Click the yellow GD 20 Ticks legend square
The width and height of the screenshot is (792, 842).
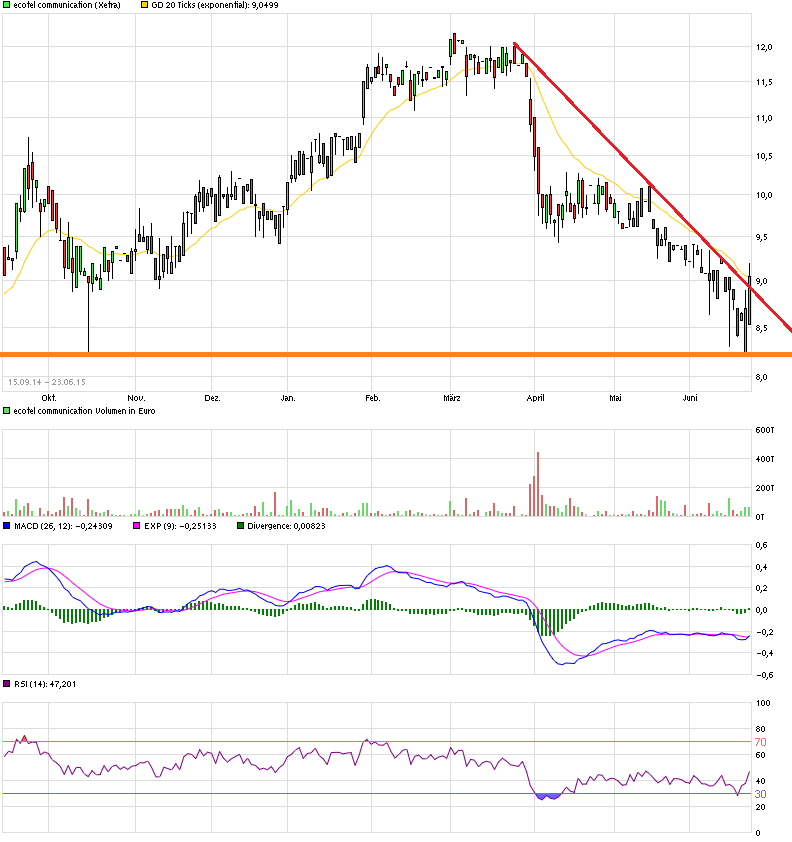click(x=144, y=5)
